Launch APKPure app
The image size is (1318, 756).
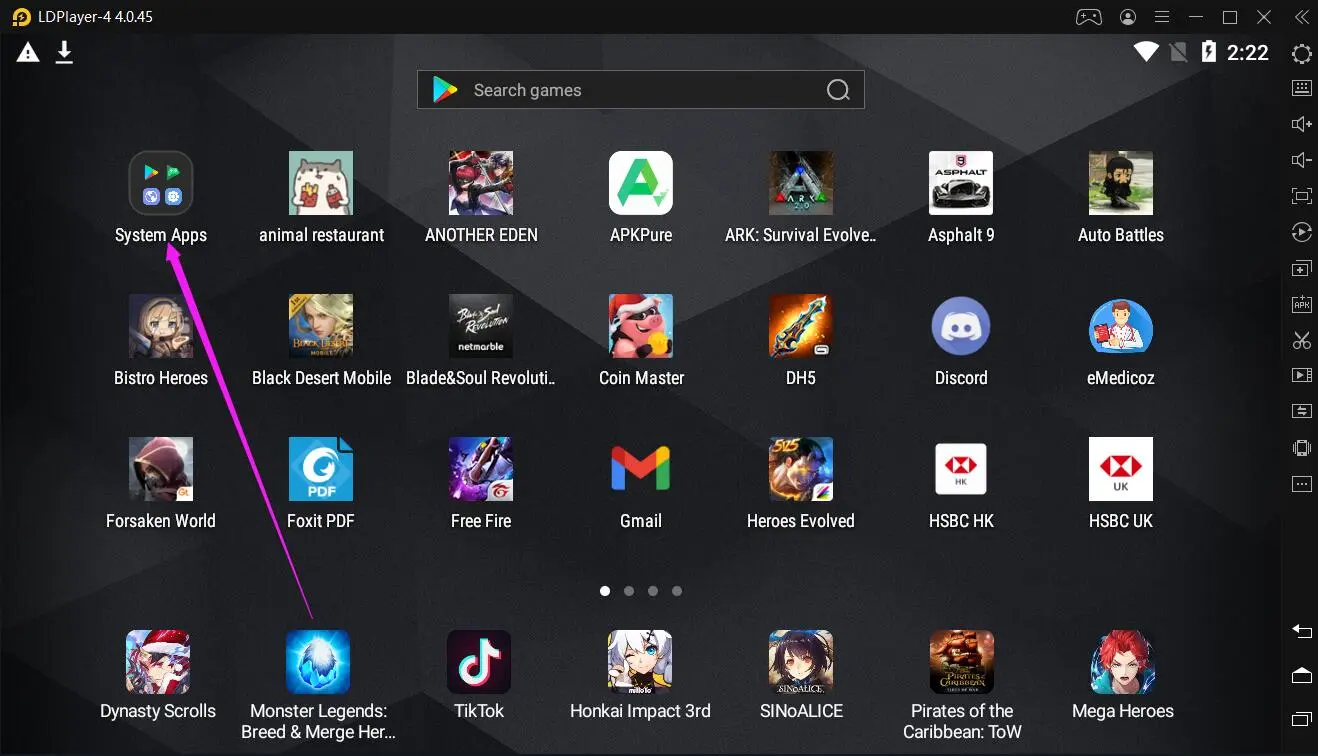click(641, 183)
